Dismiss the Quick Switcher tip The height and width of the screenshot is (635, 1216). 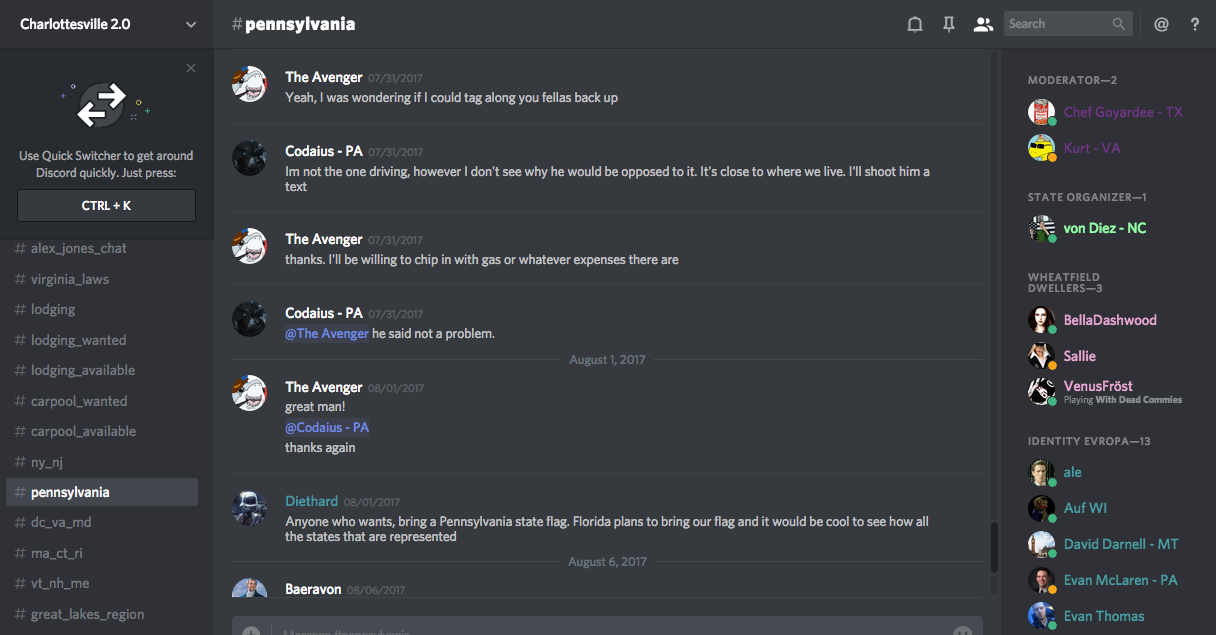(191, 68)
